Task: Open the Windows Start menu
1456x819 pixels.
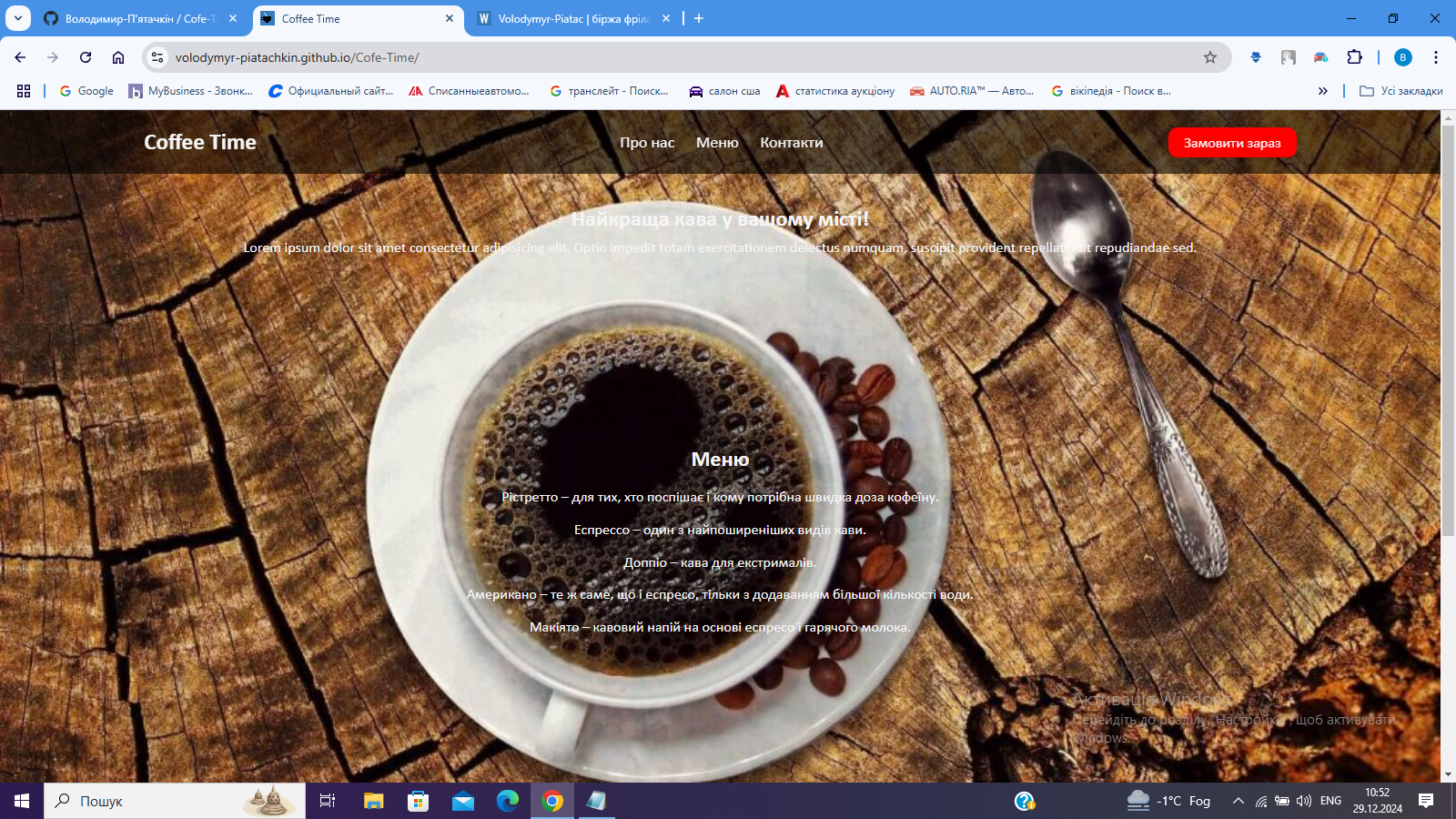Action: (22, 801)
